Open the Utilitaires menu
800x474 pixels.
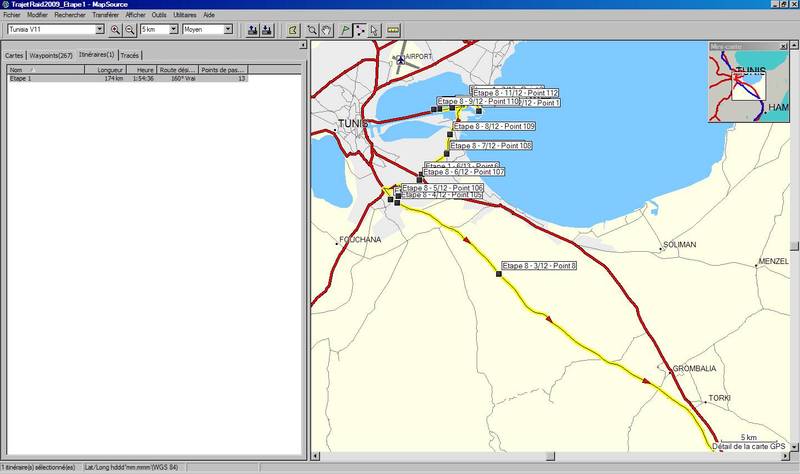point(185,15)
